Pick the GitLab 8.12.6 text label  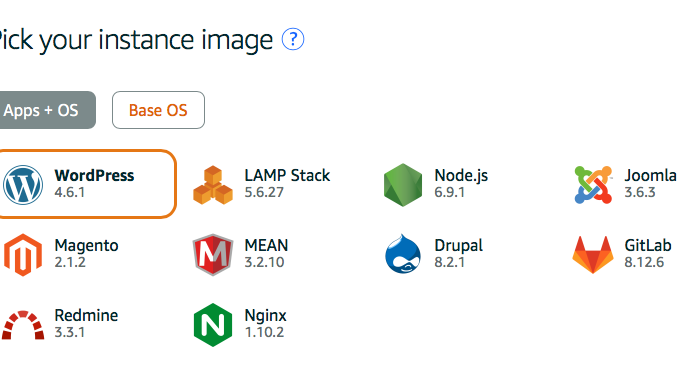(648, 253)
